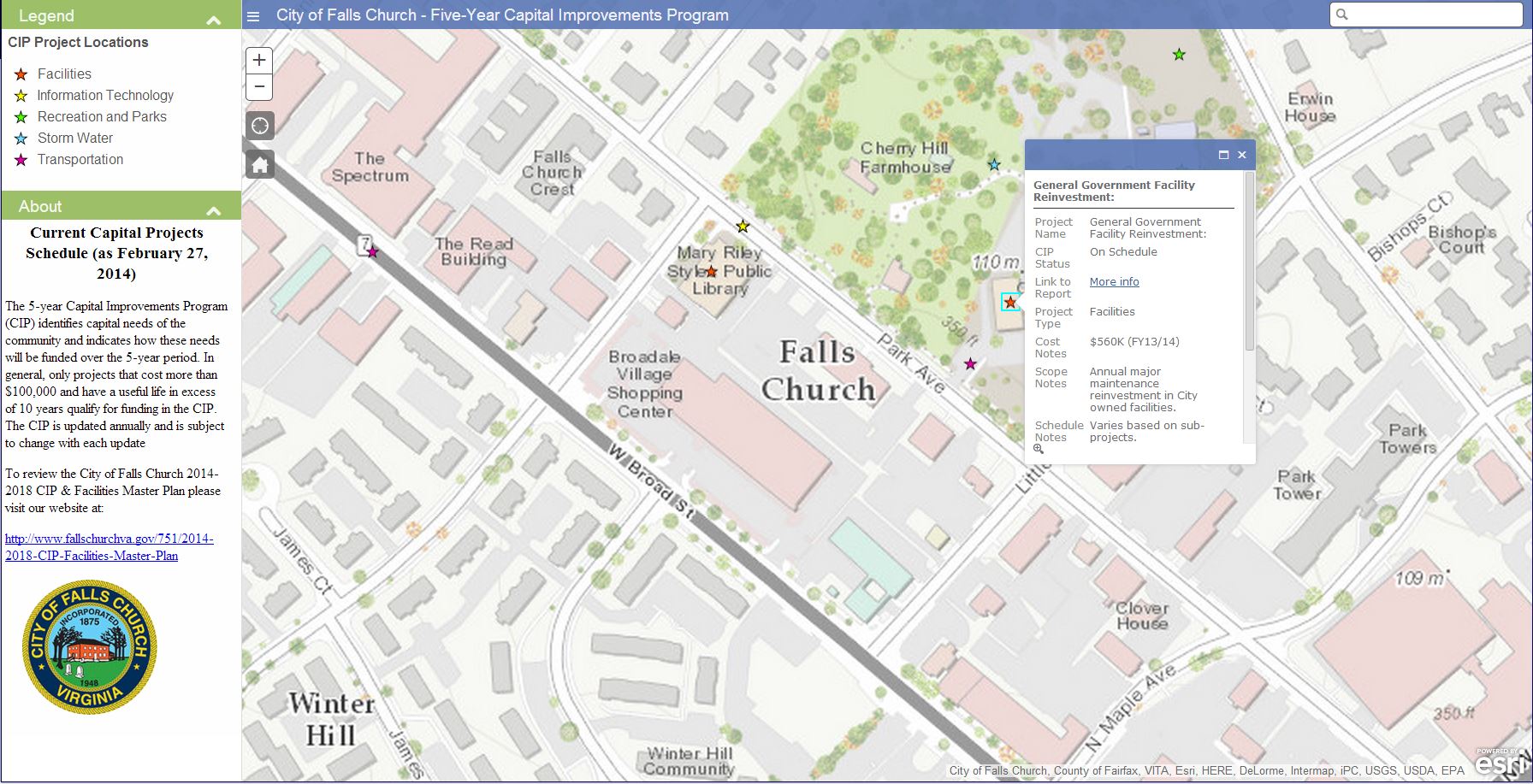Select the magenta star near Park Ave
This screenshot has width=1533, height=784.
pos(970,364)
